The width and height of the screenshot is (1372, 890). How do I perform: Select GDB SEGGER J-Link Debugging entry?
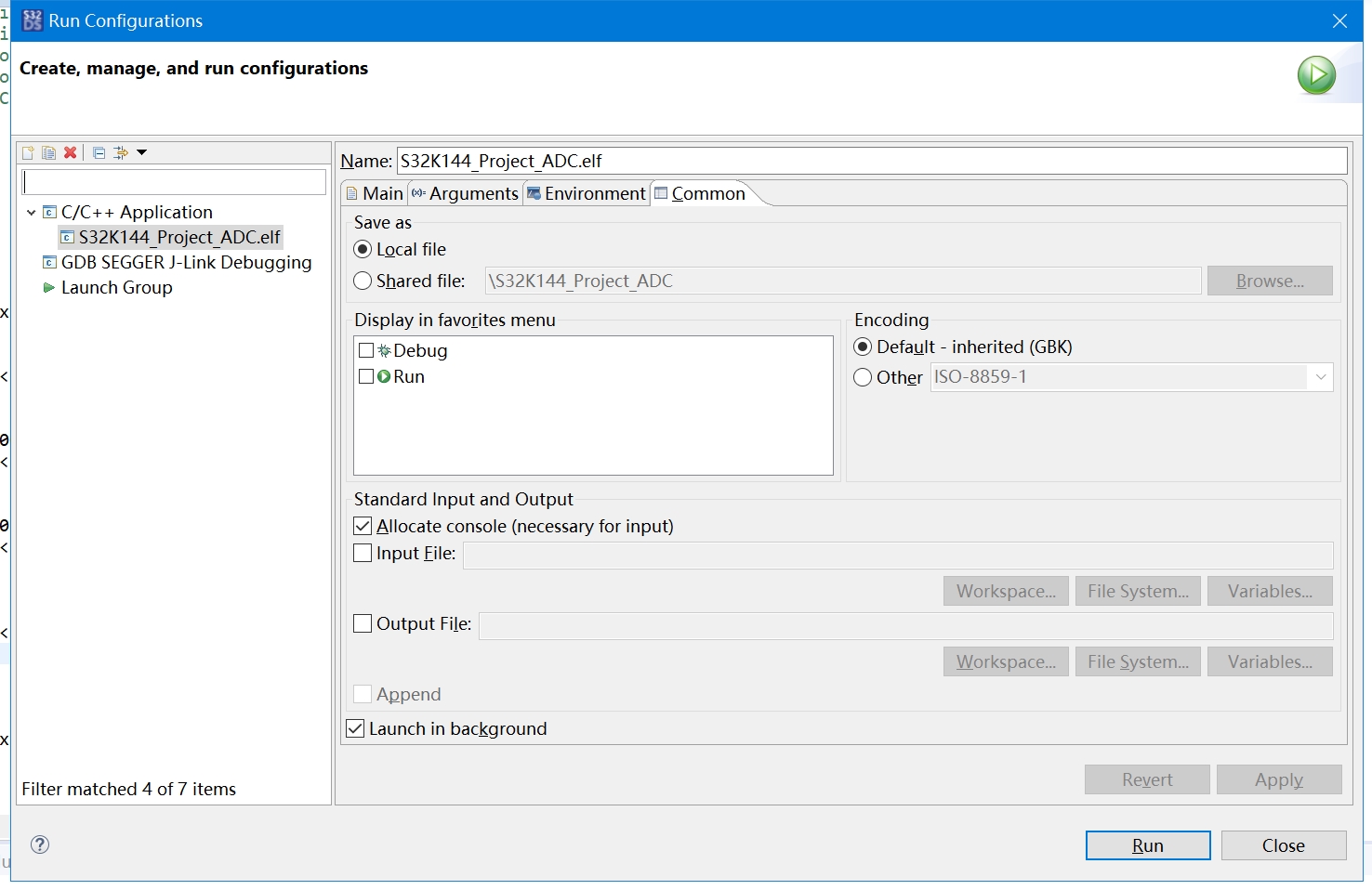[x=186, y=263]
